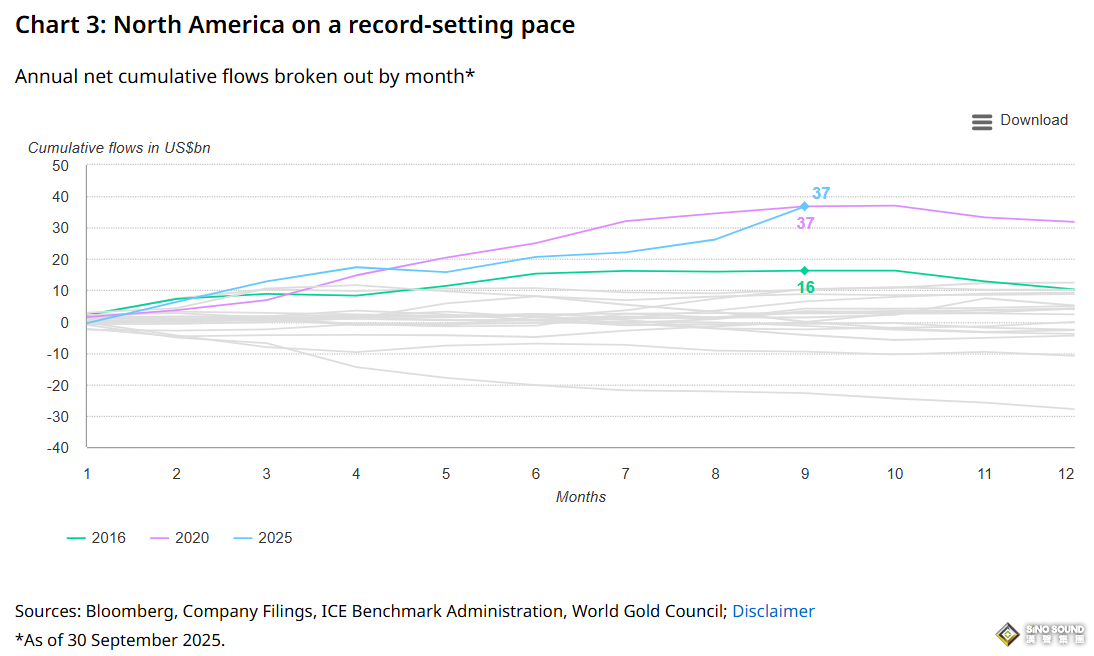Click month 1 on the x-axis
The image size is (1094, 656).
tap(87, 473)
